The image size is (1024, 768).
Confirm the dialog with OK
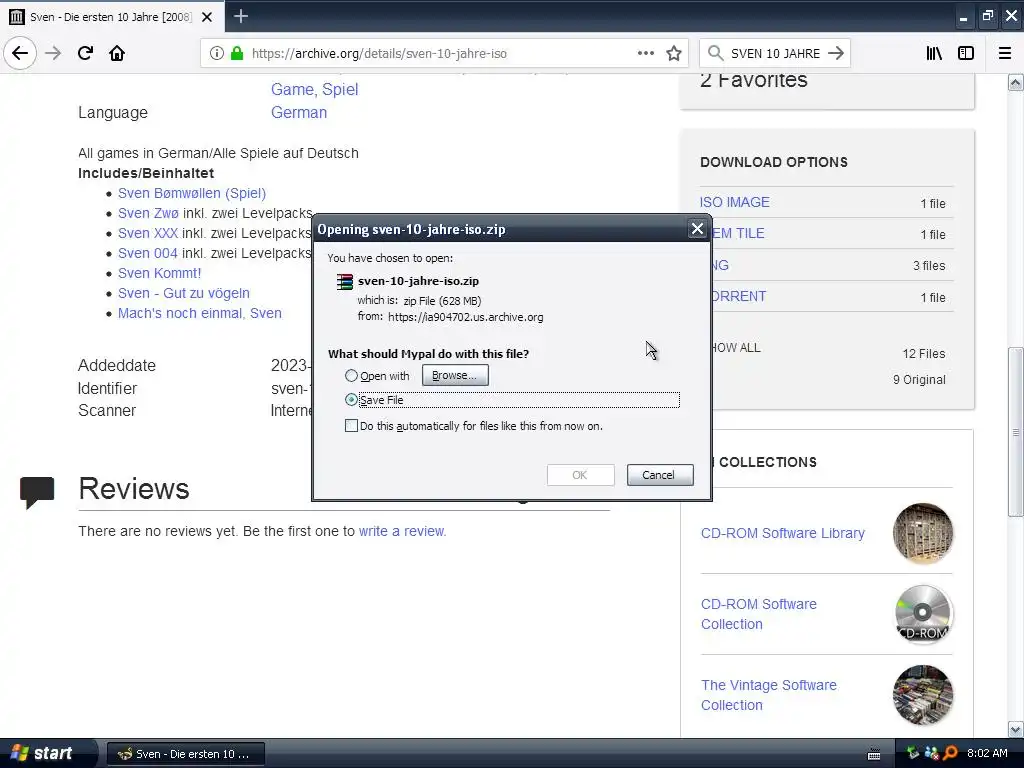coord(580,475)
